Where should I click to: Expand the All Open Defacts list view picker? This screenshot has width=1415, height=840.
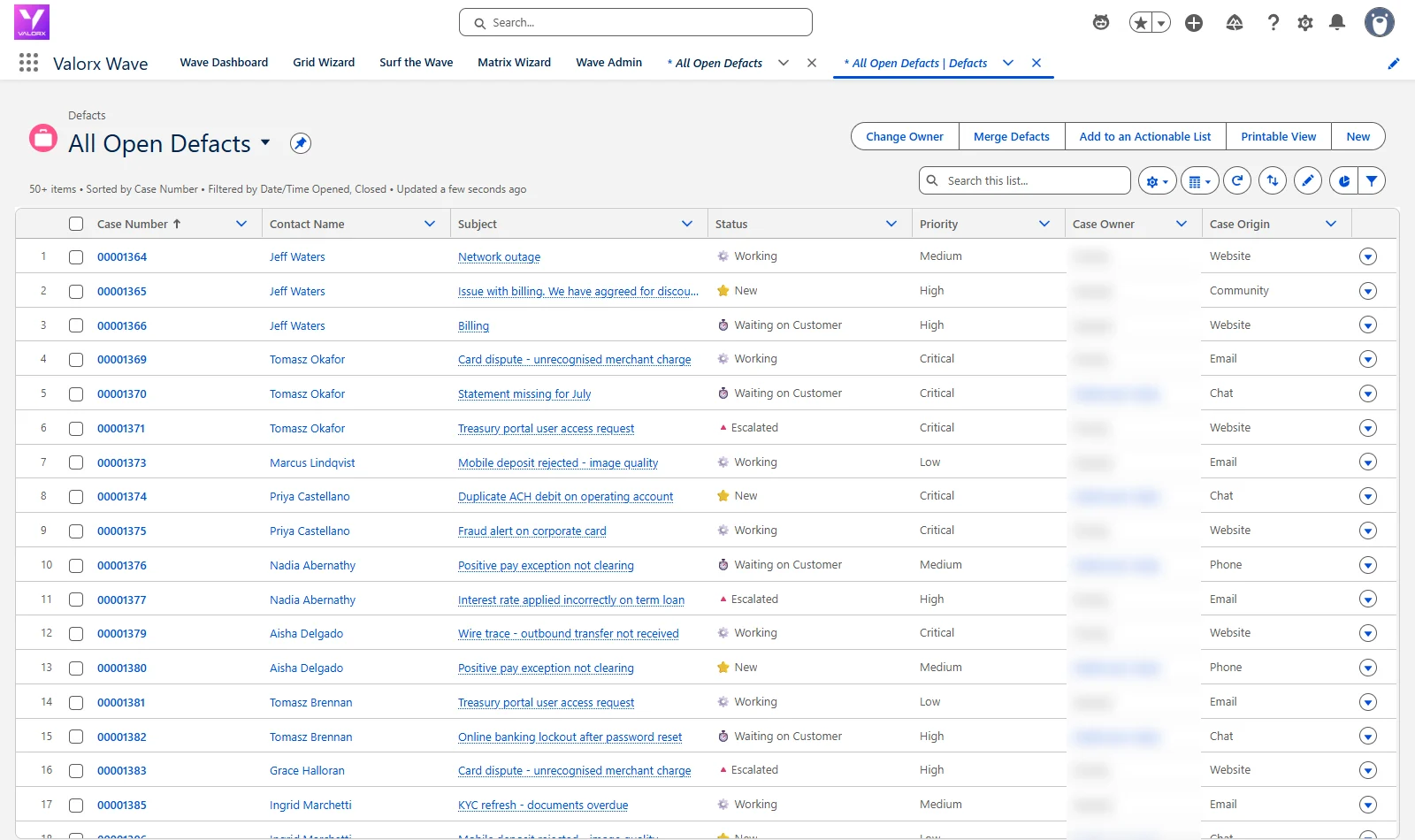[265, 142]
